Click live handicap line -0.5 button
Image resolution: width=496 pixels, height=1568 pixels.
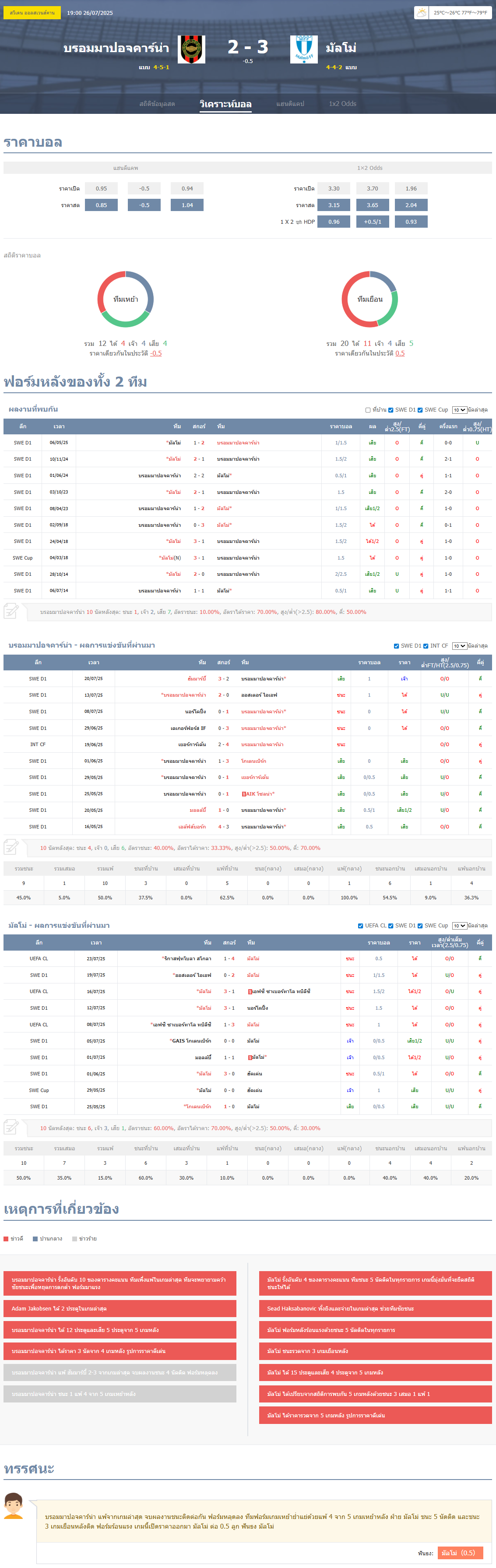(144, 205)
